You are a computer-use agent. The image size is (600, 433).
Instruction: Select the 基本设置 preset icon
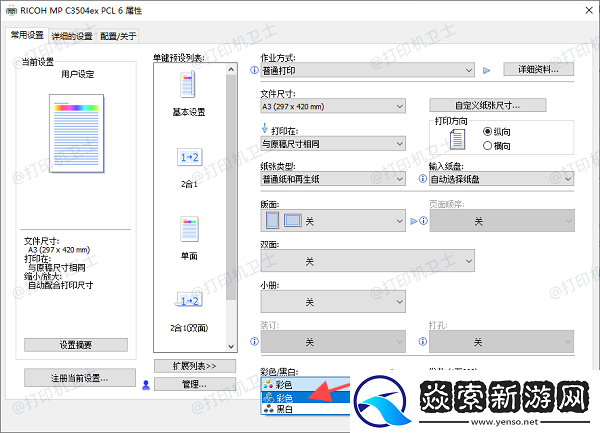188,85
